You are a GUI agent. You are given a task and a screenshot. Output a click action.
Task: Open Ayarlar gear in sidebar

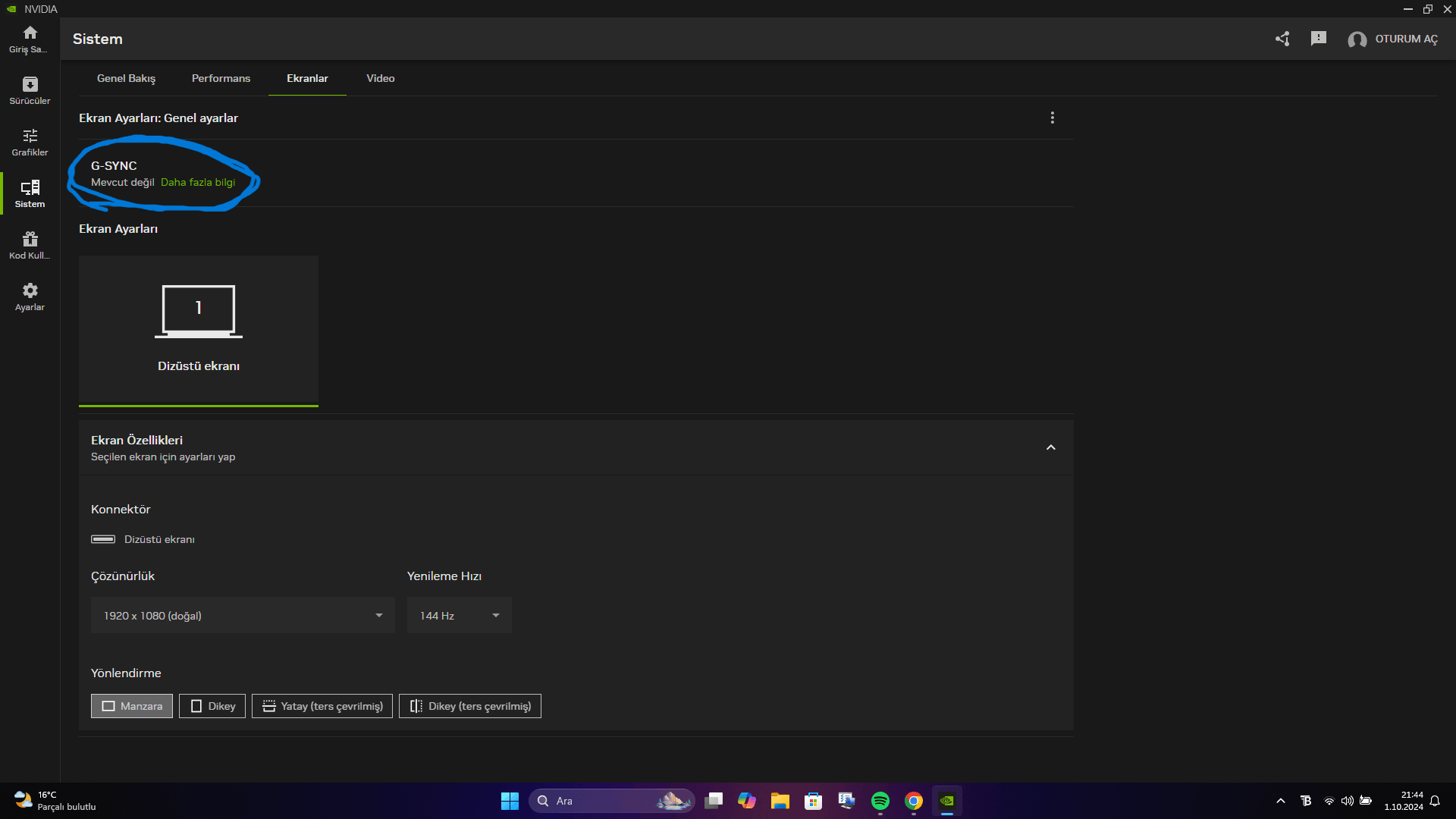(30, 297)
